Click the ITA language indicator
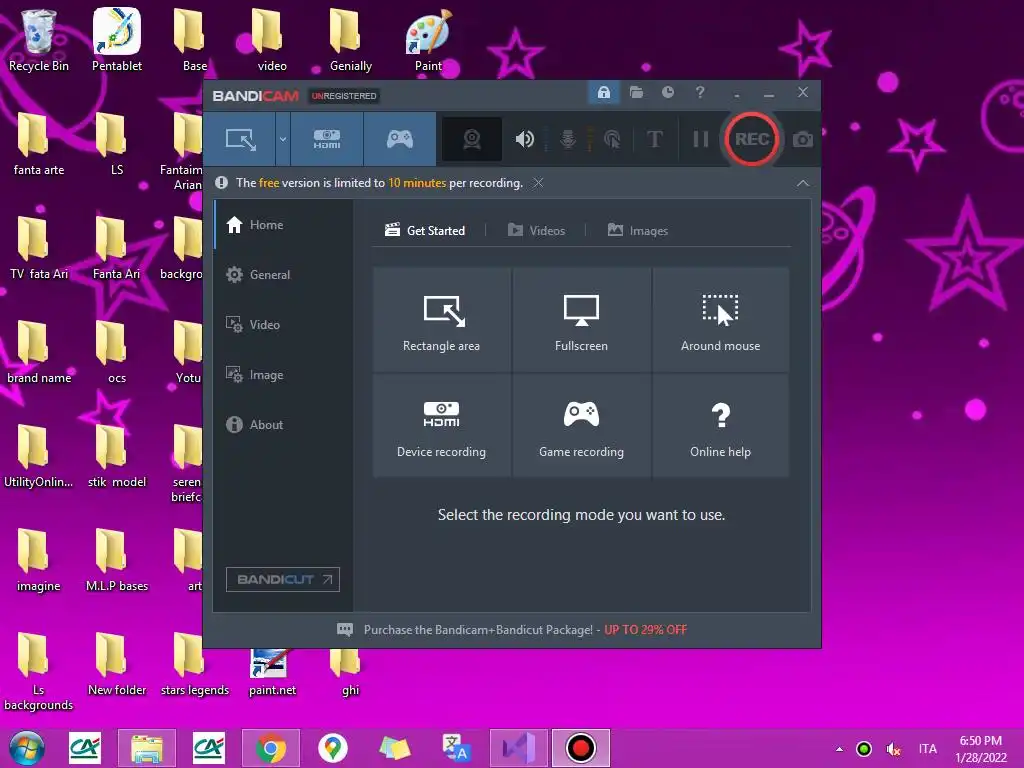This screenshot has height=768, width=1024. [927, 749]
